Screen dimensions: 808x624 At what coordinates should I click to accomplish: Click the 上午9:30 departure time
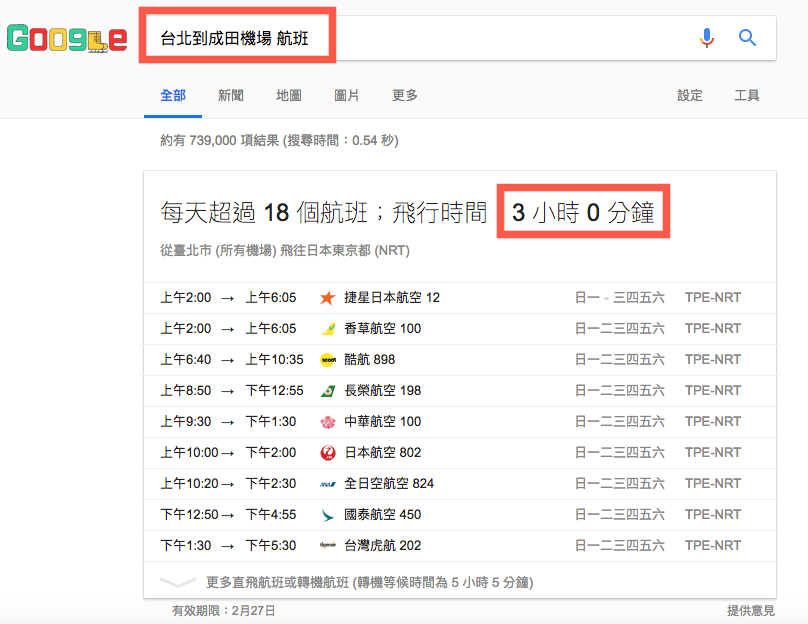coord(186,421)
